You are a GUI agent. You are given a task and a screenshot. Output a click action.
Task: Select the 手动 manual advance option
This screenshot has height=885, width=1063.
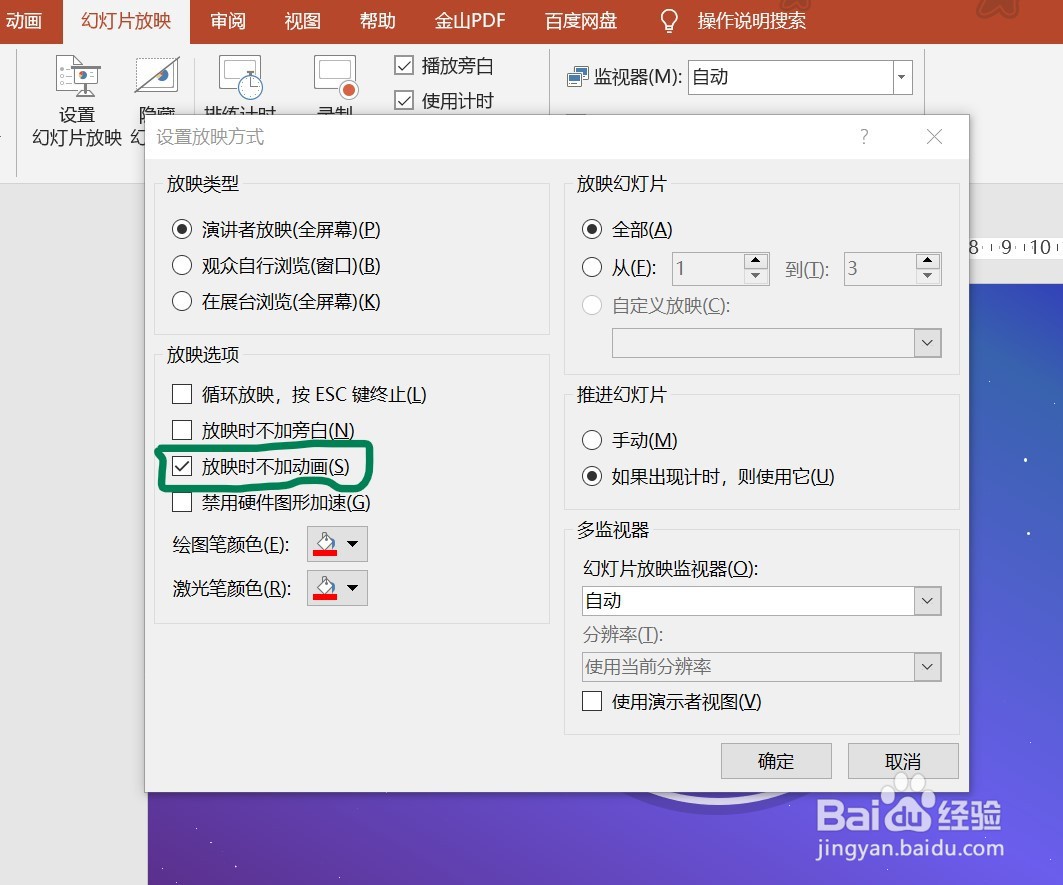tap(593, 440)
